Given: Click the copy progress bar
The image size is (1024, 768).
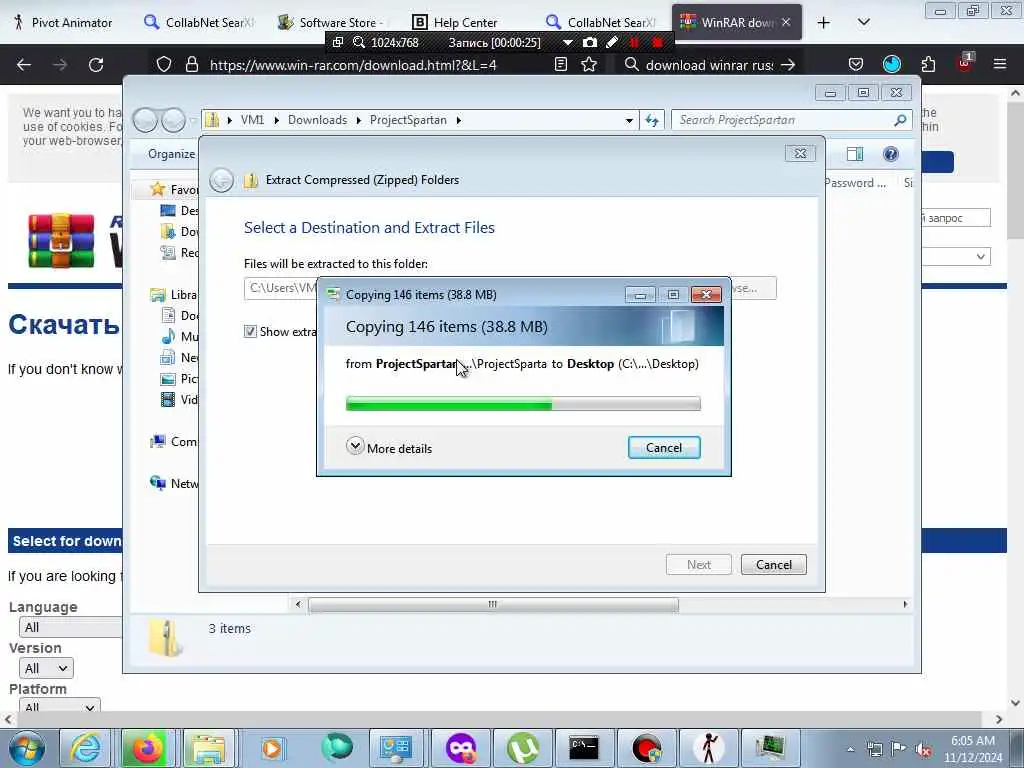Looking at the screenshot, I should (x=523, y=404).
